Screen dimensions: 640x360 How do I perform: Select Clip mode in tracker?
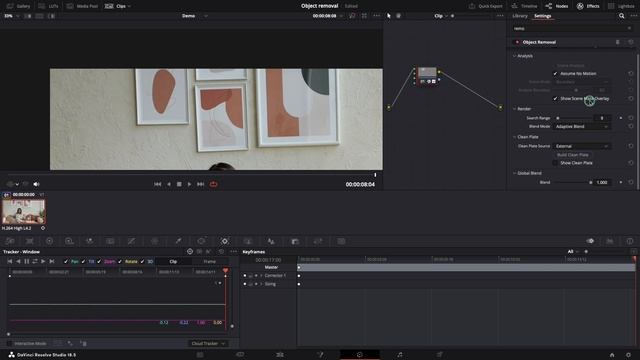[173, 262]
